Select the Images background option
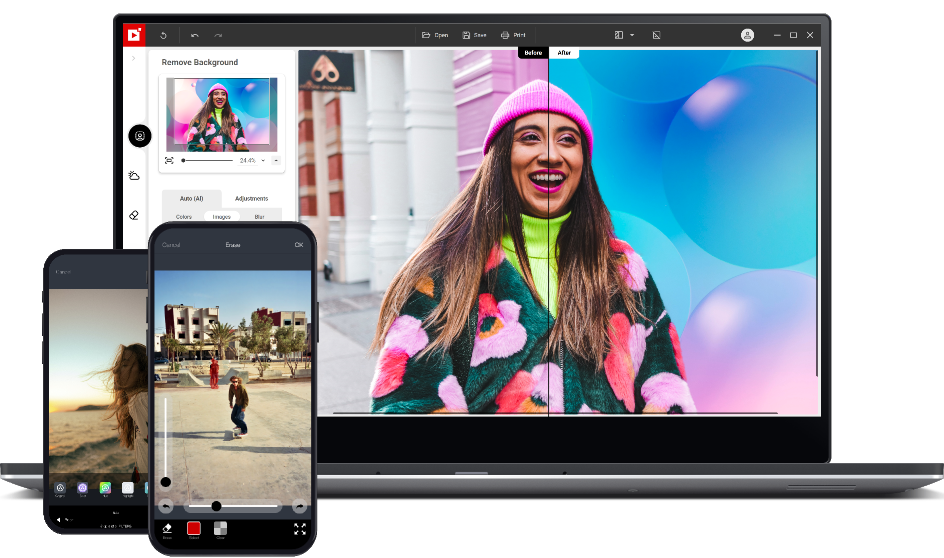The width and height of the screenshot is (944, 558). [x=222, y=217]
